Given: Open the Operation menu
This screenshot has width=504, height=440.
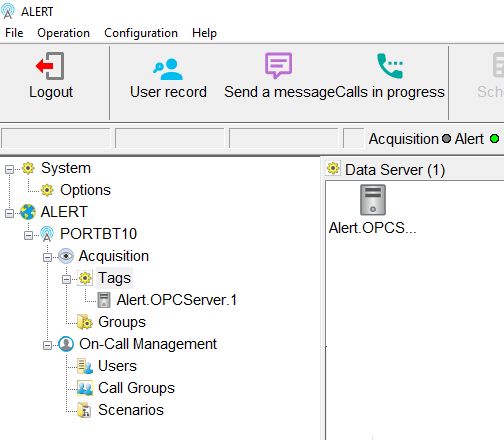Looking at the screenshot, I should [x=63, y=33].
